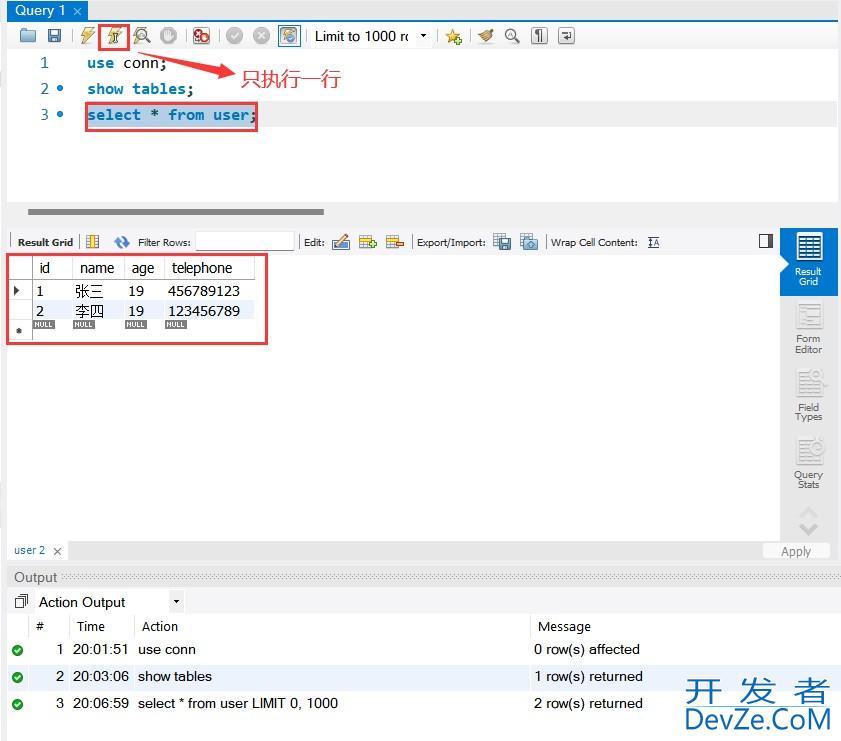Toggle word wrap icon in editor toolbar
841x741 pixels.
tap(566, 36)
